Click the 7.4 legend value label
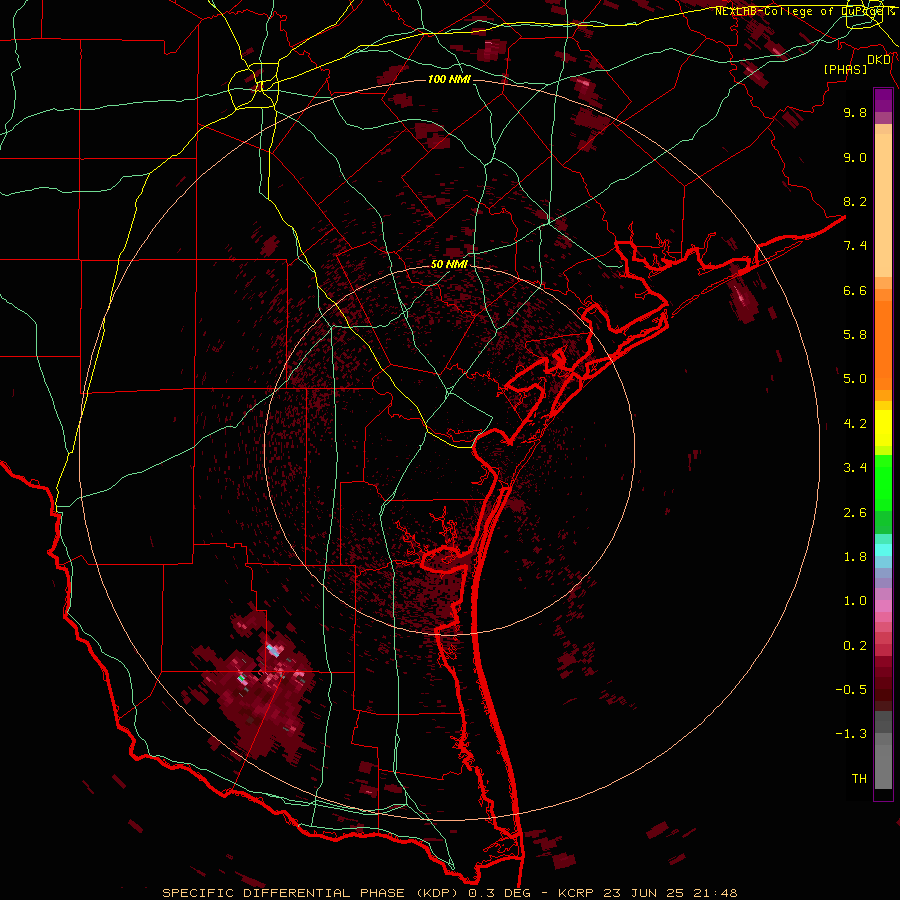The width and height of the screenshot is (900, 900). point(855,246)
